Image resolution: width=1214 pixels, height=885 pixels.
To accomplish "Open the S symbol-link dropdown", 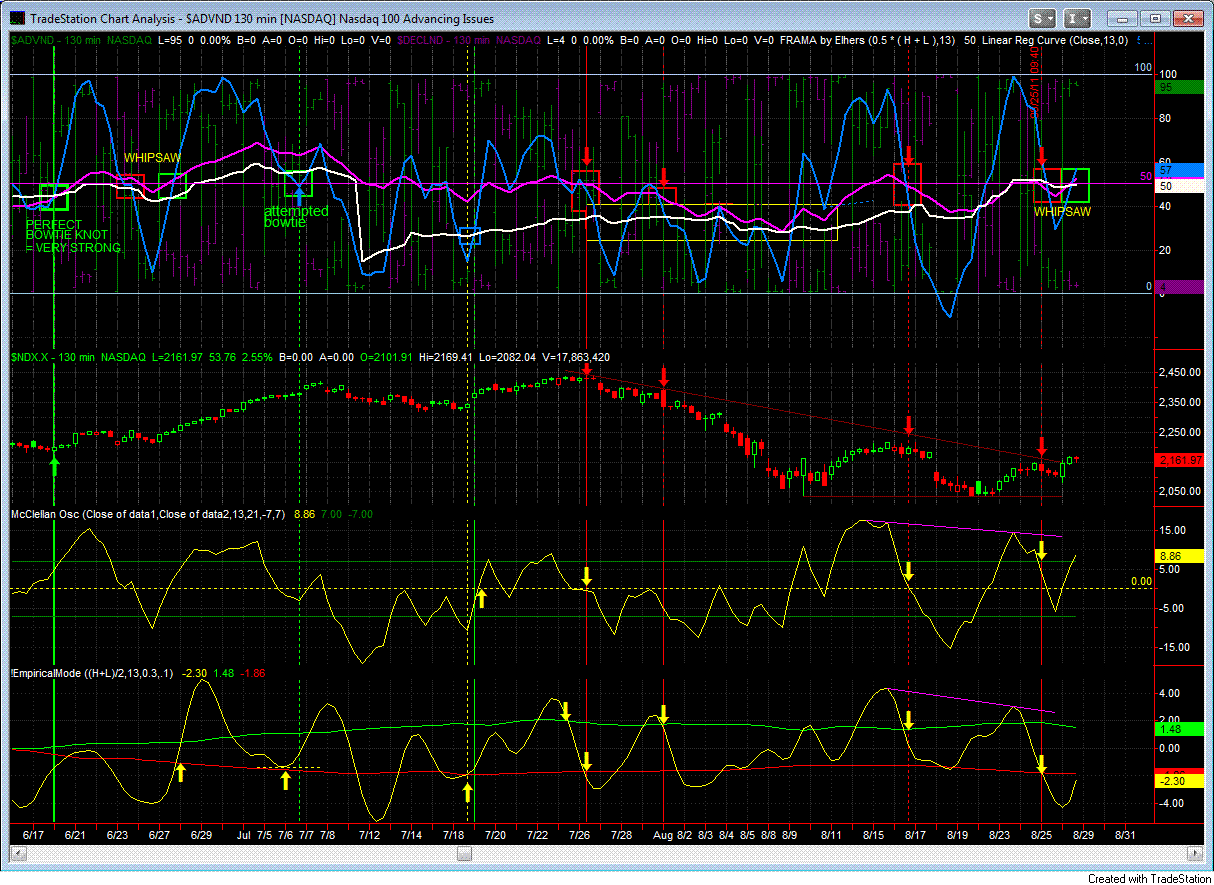I will (x=1043, y=18).
